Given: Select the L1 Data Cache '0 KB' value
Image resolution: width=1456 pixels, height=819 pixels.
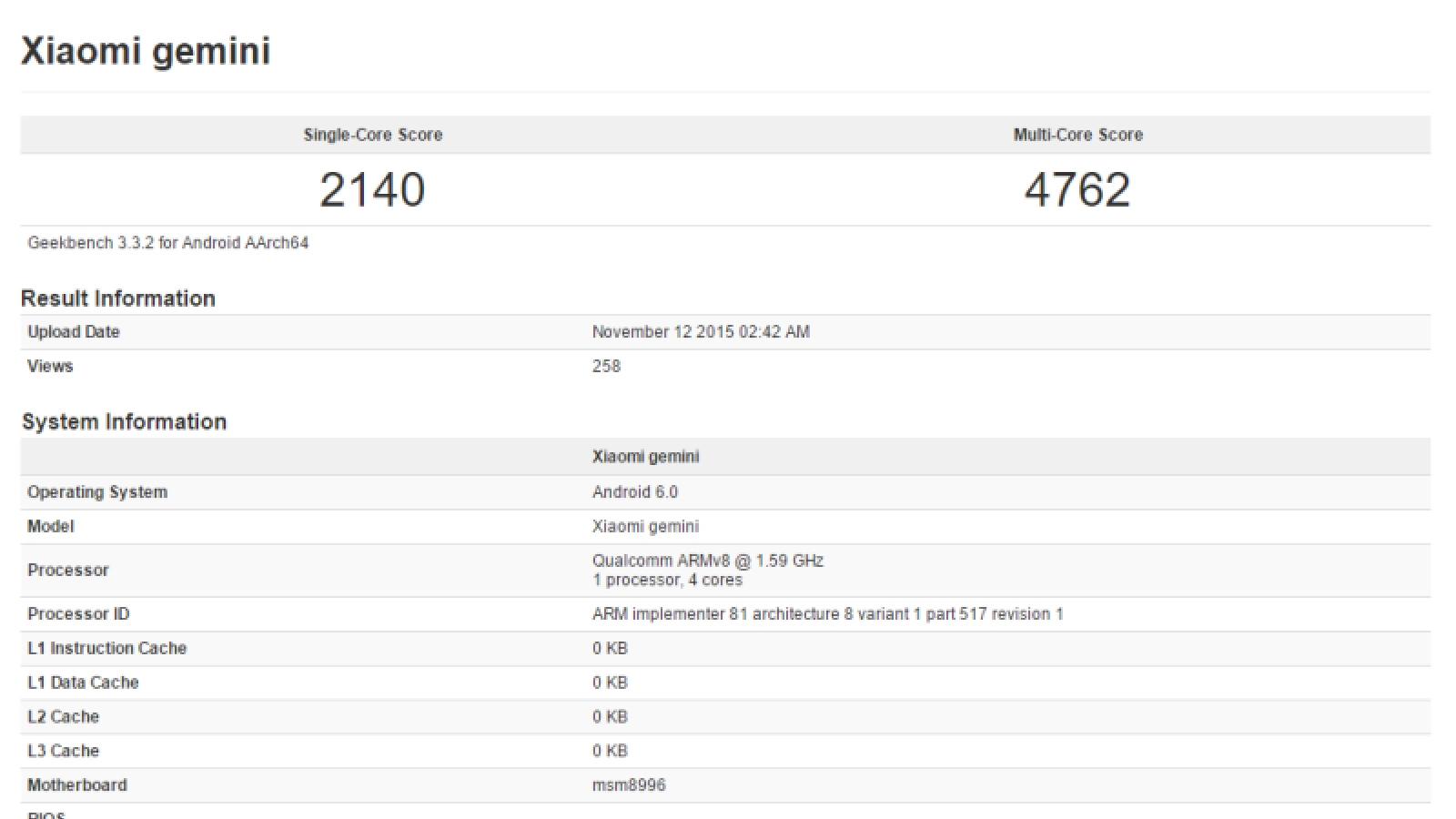Looking at the screenshot, I should tap(610, 682).
